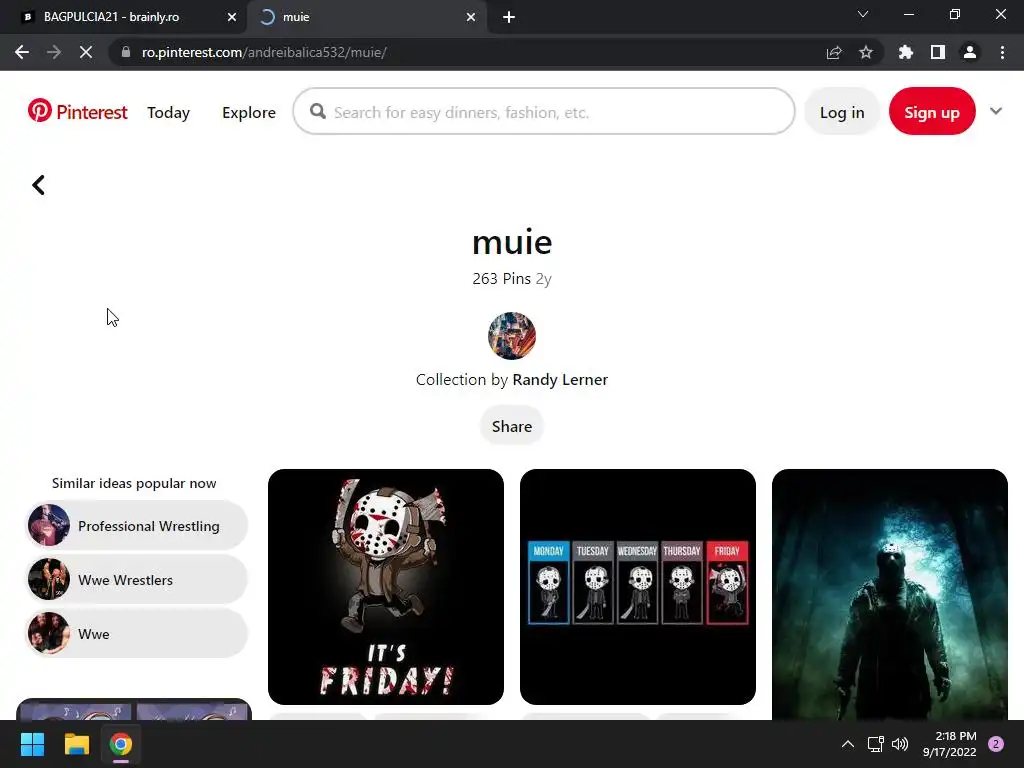
Task: Click the "263 Pins" count text
Action: click(x=501, y=279)
